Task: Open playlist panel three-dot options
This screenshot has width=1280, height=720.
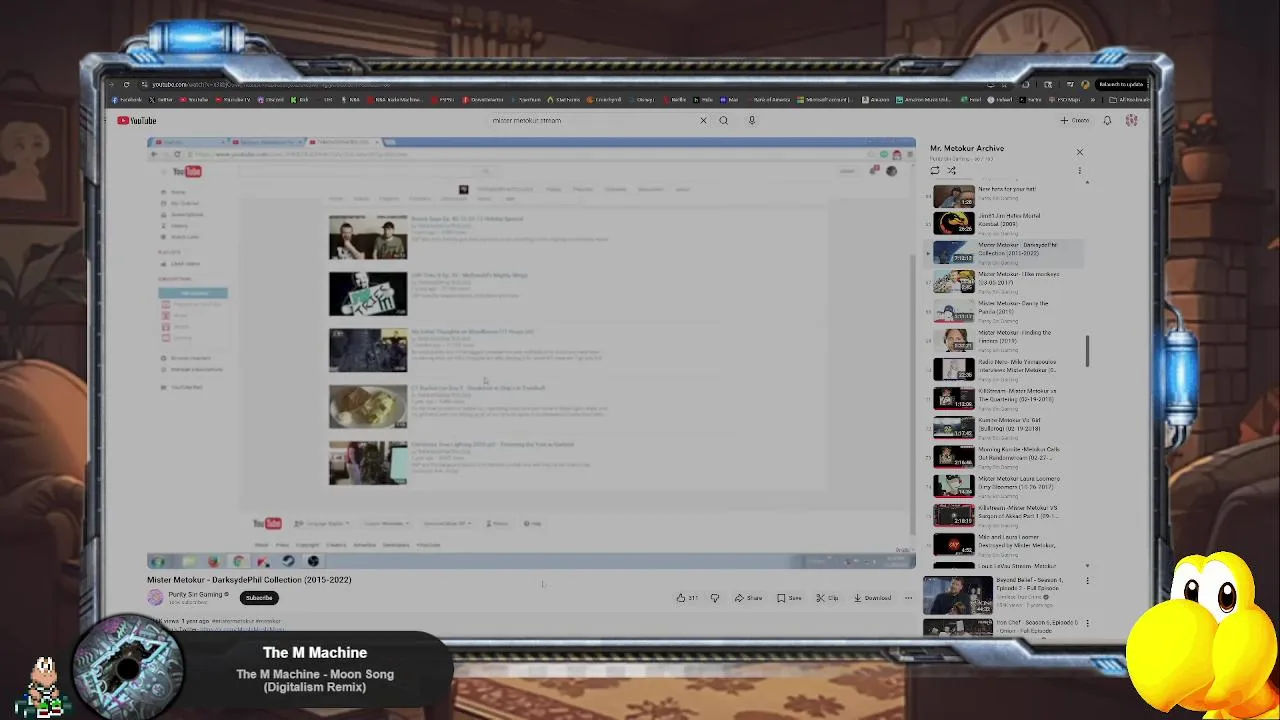Action: point(1079,170)
